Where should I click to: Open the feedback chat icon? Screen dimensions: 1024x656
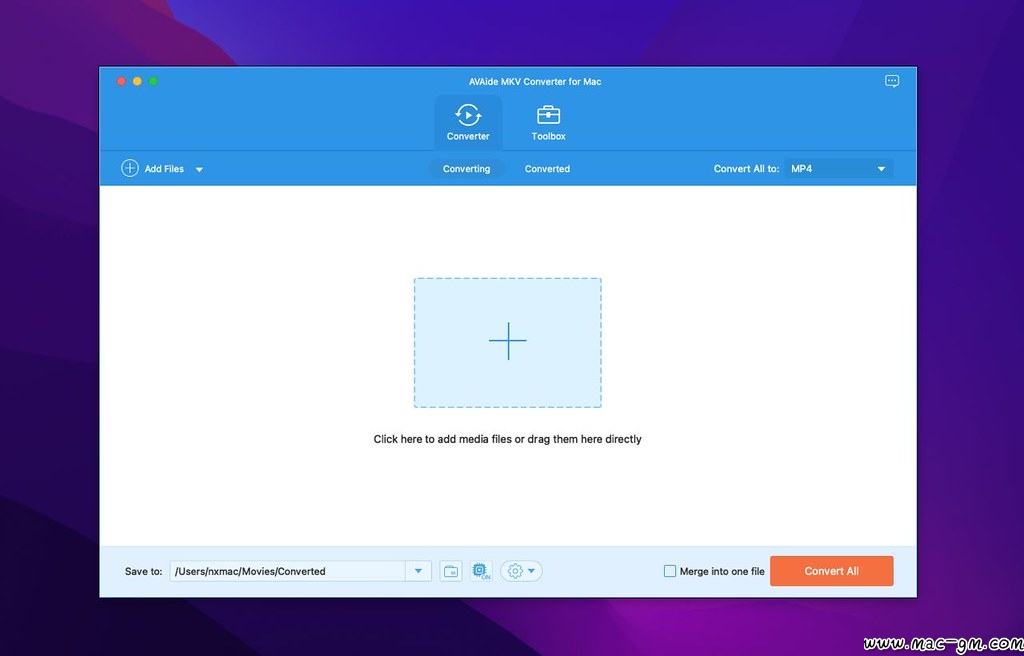point(891,82)
